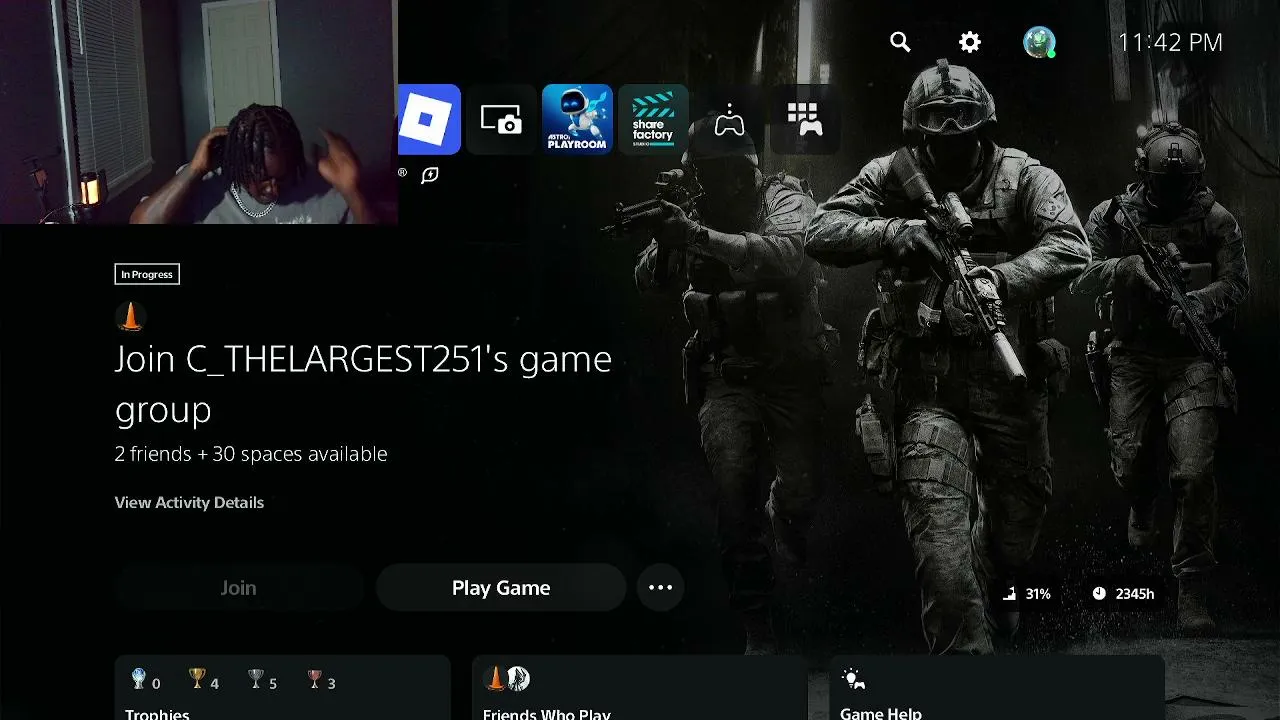The height and width of the screenshot is (720, 1280).
Task: Open the Game Help card
Action: click(997, 688)
